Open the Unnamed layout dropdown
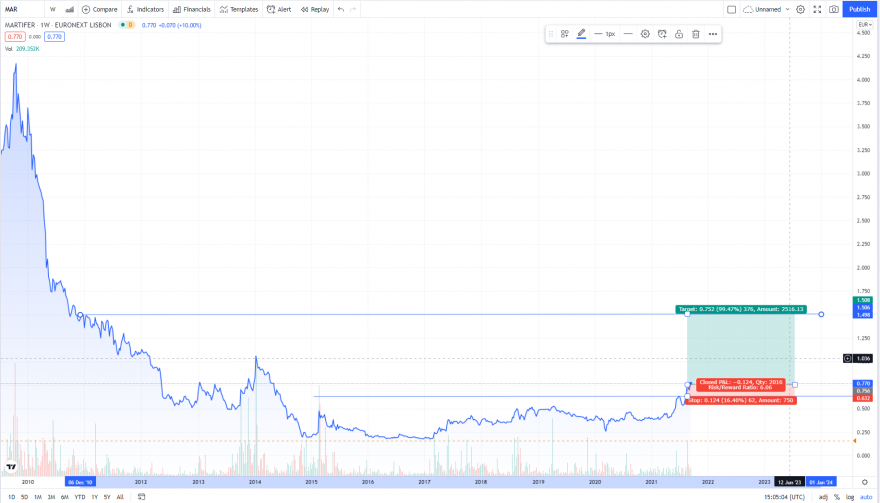 [766, 9]
